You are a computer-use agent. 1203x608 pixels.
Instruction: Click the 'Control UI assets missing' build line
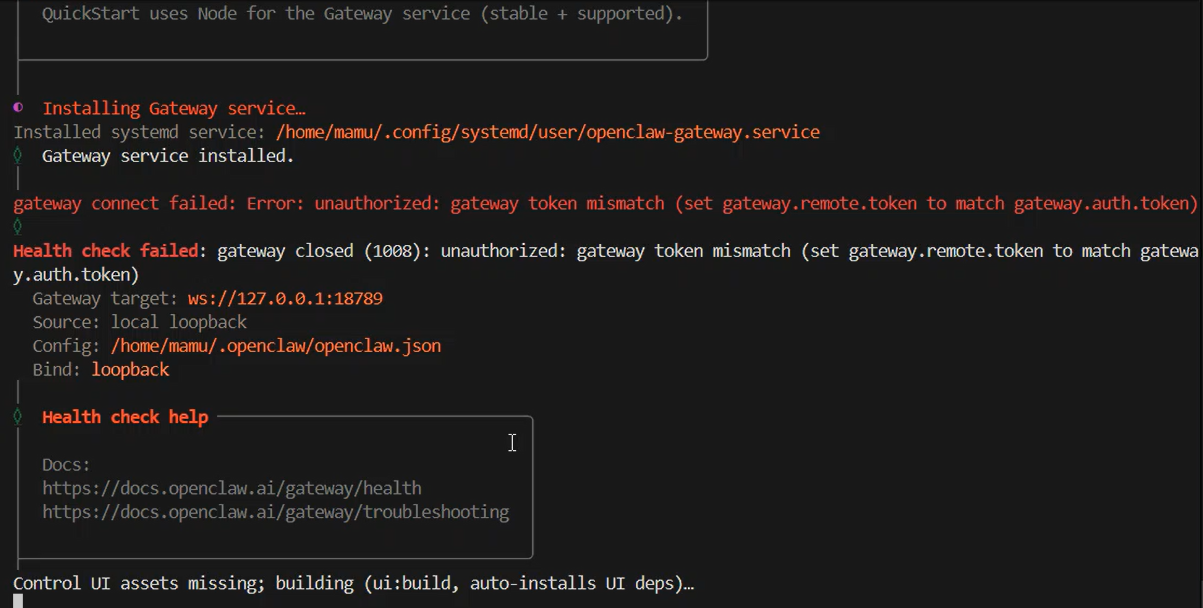pos(353,583)
